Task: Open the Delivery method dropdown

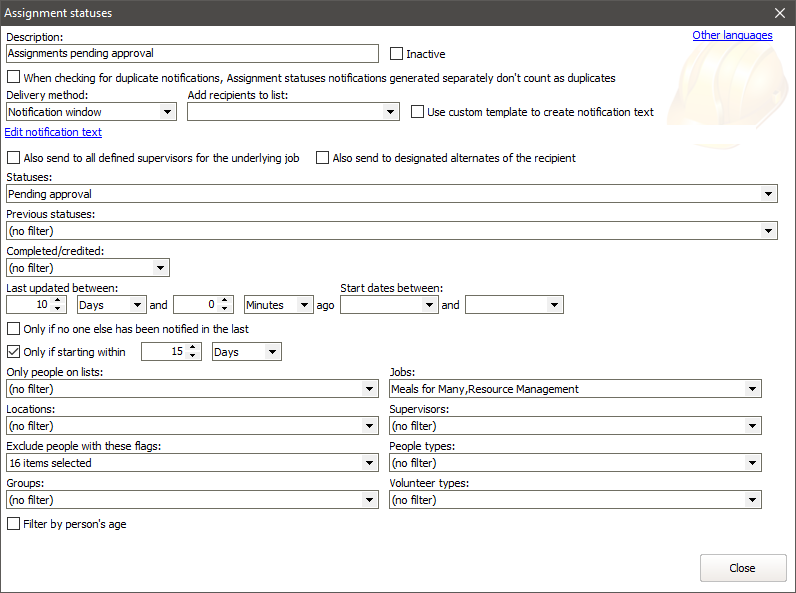Action: click(x=167, y=112)
